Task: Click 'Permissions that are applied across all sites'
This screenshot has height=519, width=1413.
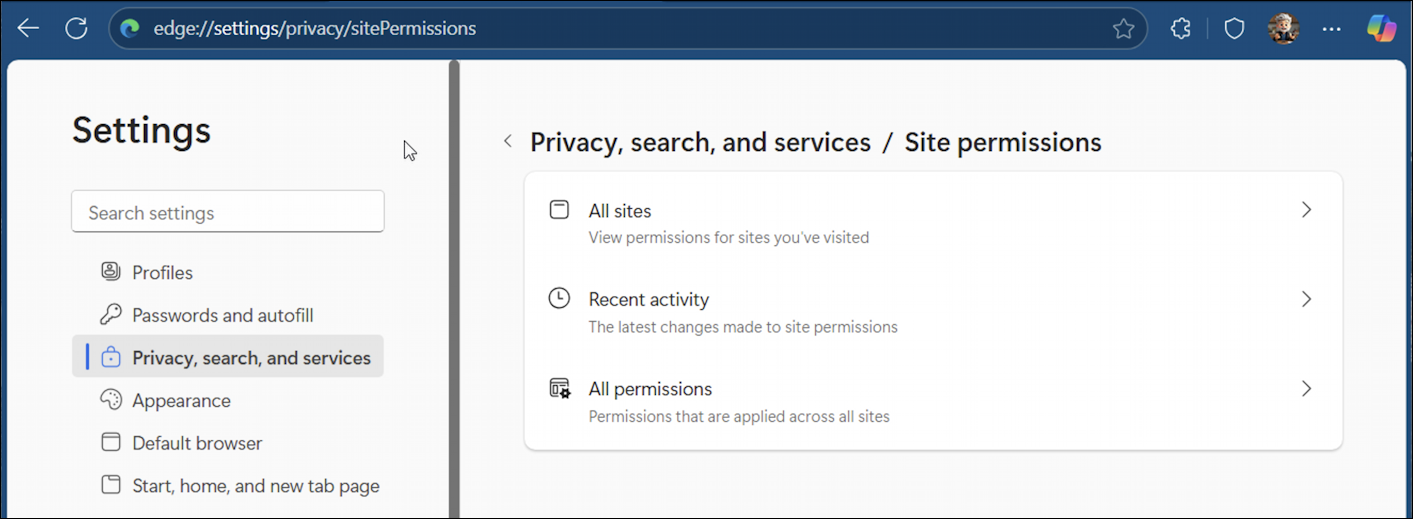Action: click(739, 416)
